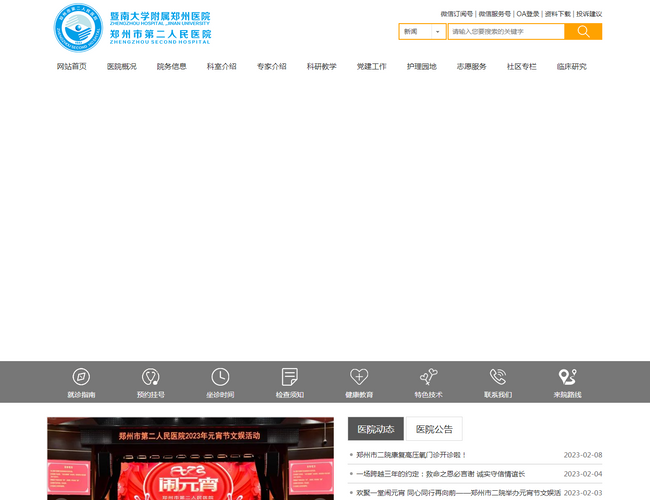Open 预约挂号 appointment registration icon
This screenshot has height=500, width=650.
(150, 377)
